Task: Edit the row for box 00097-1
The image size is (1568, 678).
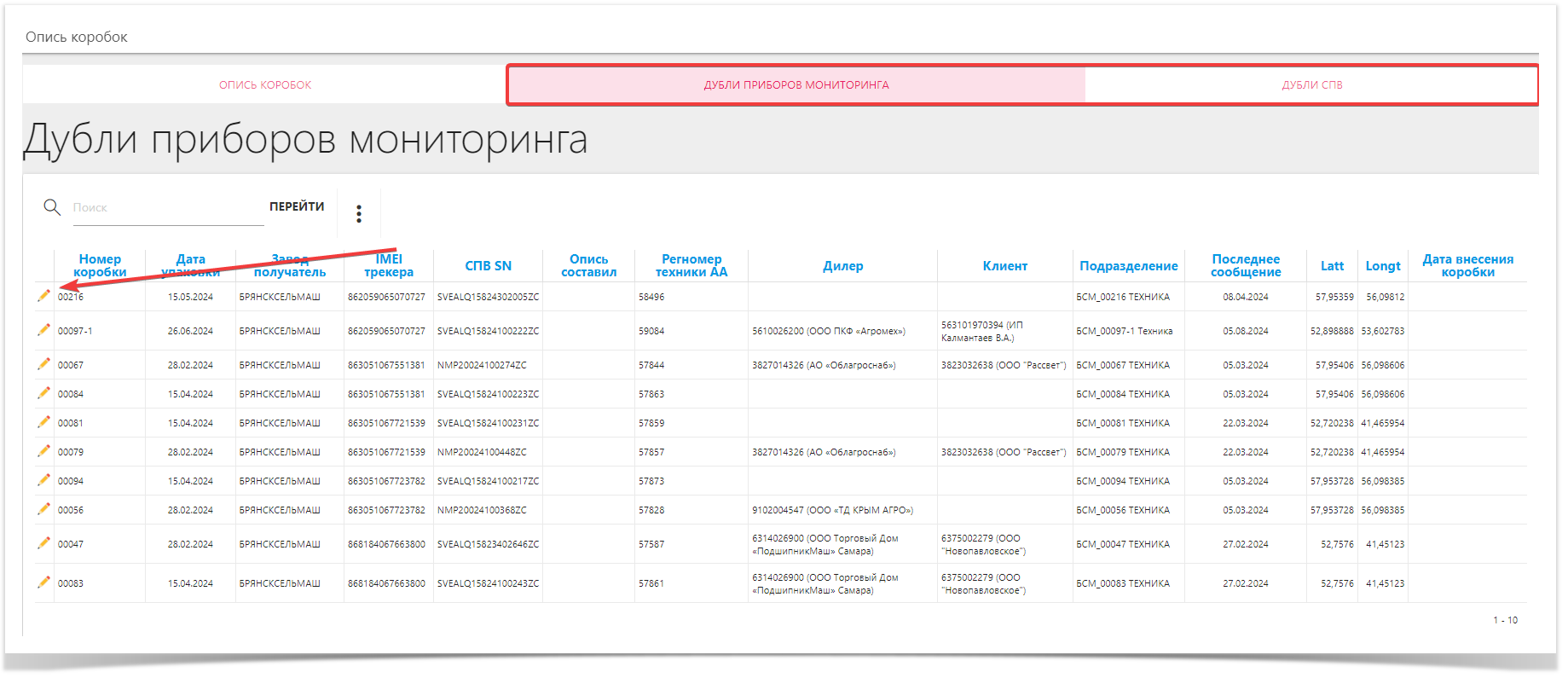Action: (43, 330)
